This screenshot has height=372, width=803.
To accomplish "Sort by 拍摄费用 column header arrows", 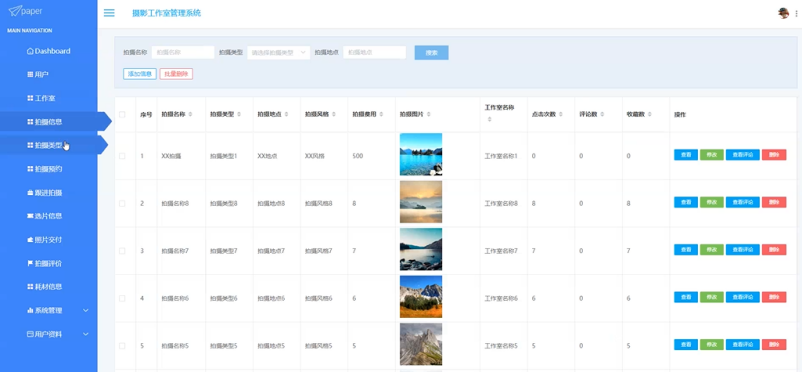I will coord(381,115).
